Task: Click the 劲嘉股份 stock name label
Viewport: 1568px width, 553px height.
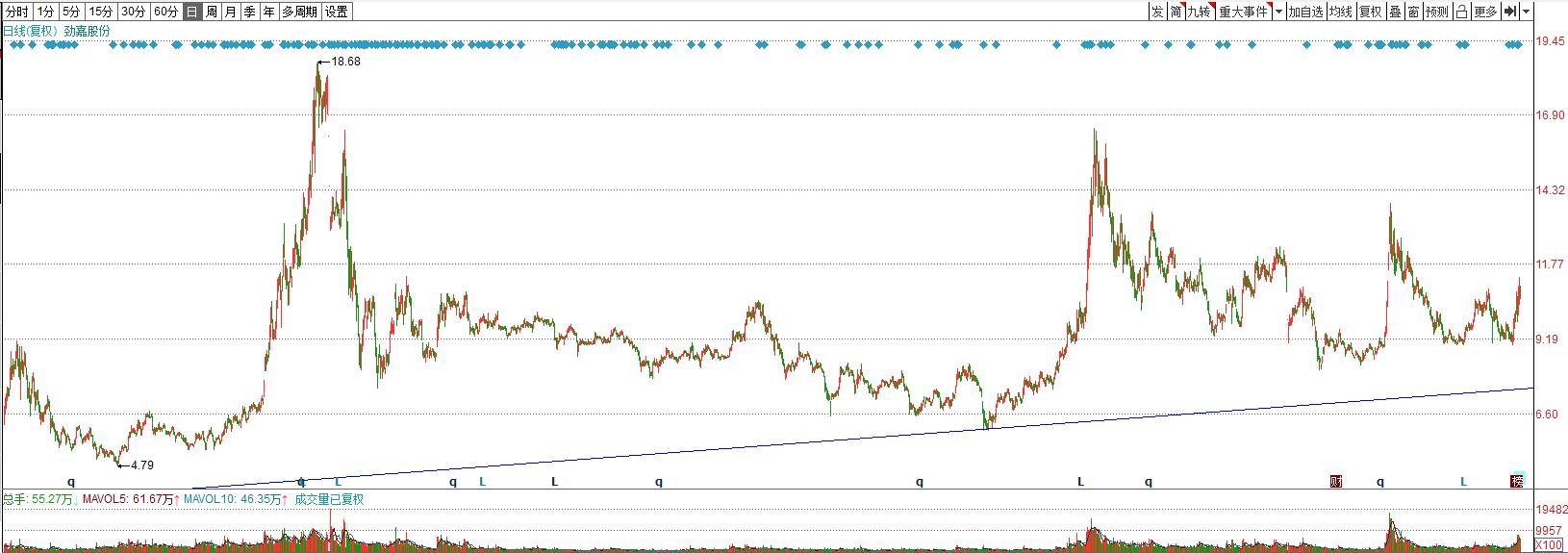Action: [x=87, y=31]
